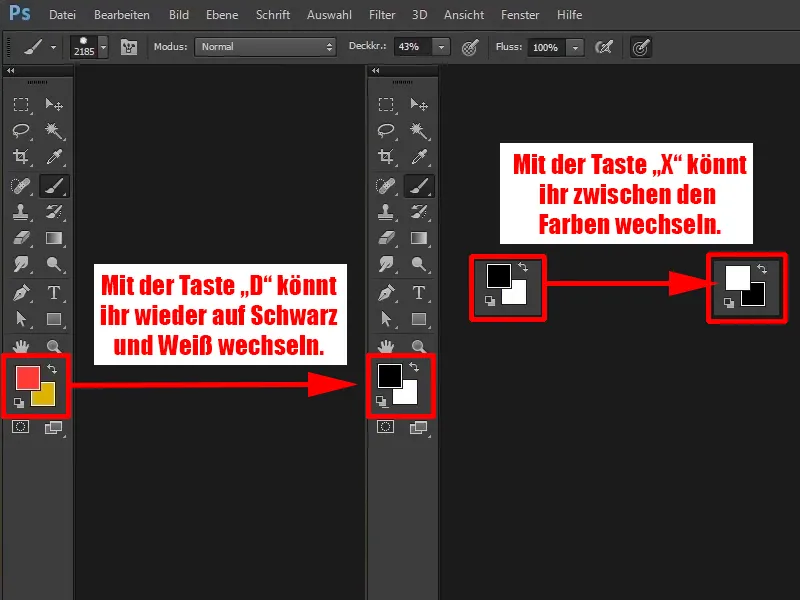Select the Magic Wand tool in right toolbox
This screenshot has height=600, width=800.
pyautogui.click(x=419, y=131)
